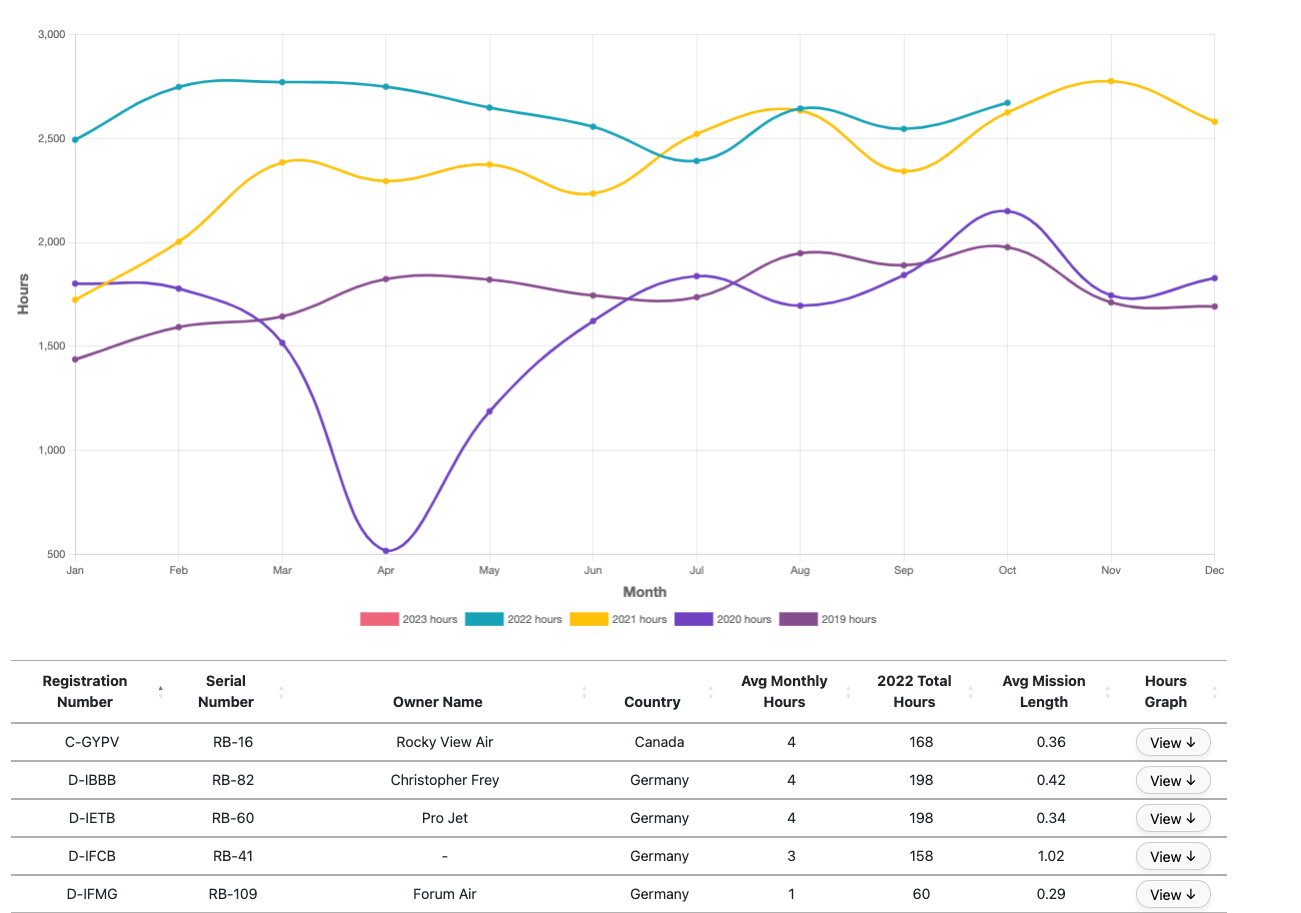Select the 2021 hours November data point
Viewport: 1301px width, 913px height.
pos(1111,81)
